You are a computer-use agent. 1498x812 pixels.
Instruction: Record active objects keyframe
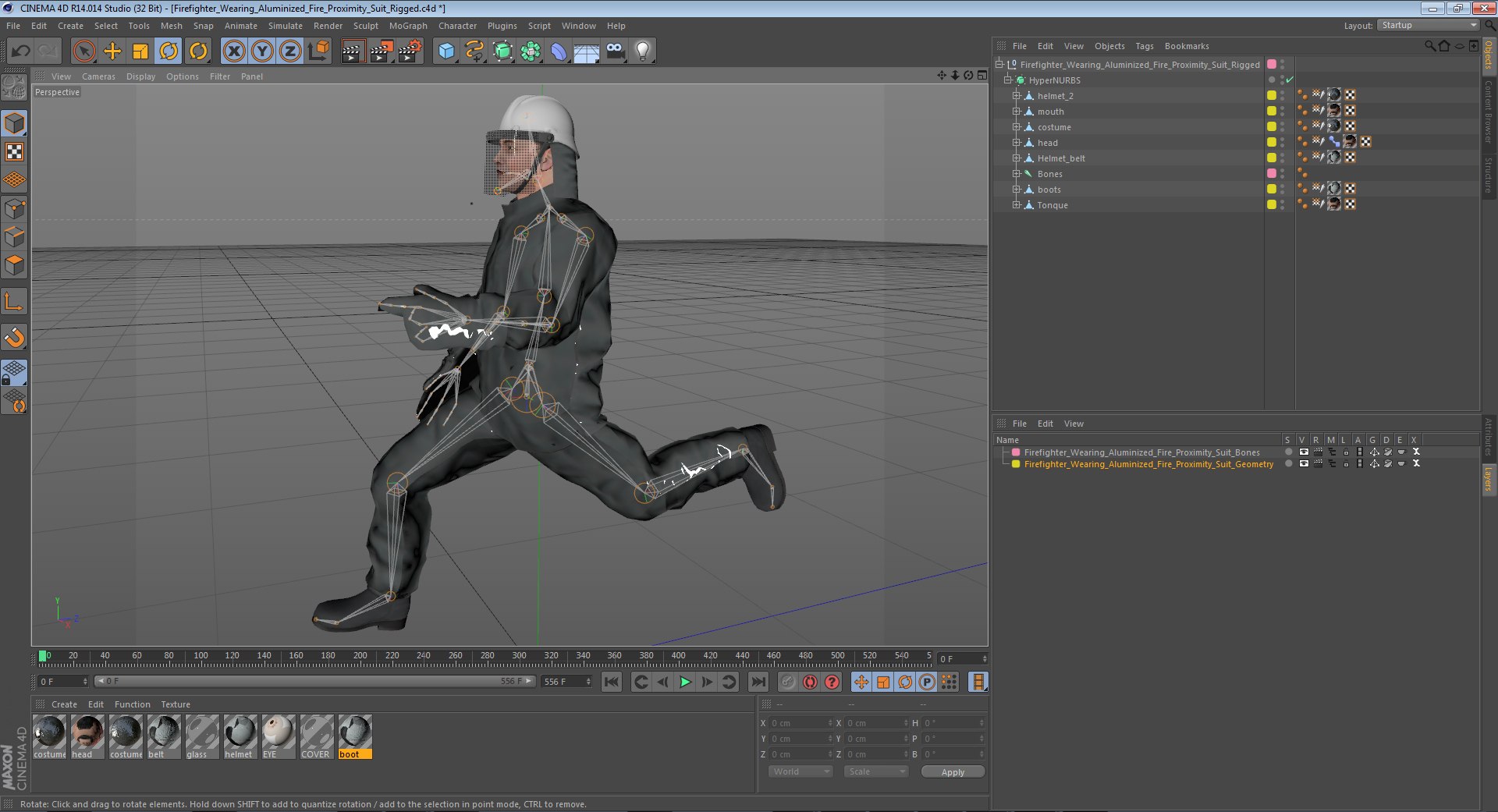(x=788, y=683)
